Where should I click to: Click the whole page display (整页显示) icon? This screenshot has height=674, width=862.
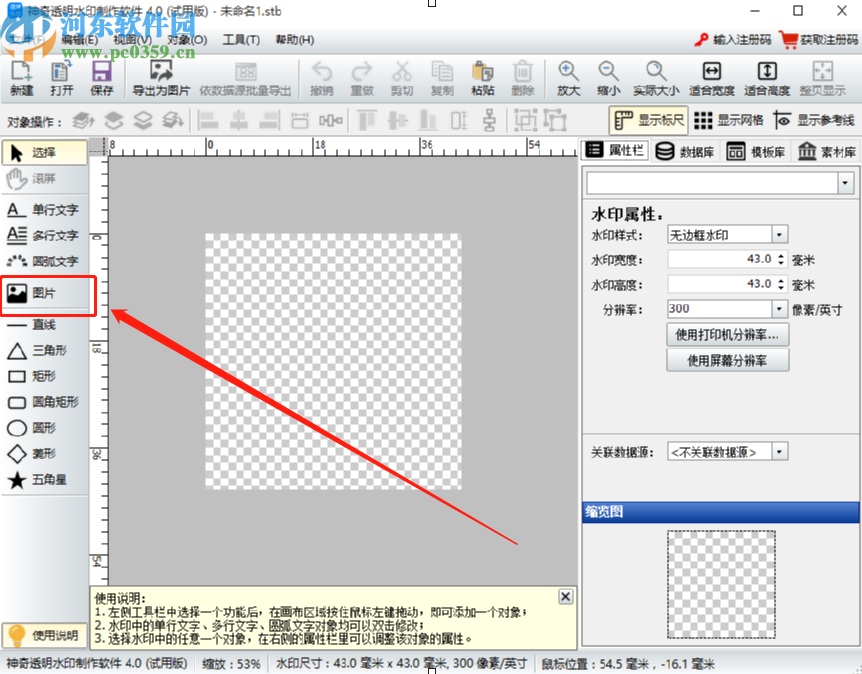point(822,79)
